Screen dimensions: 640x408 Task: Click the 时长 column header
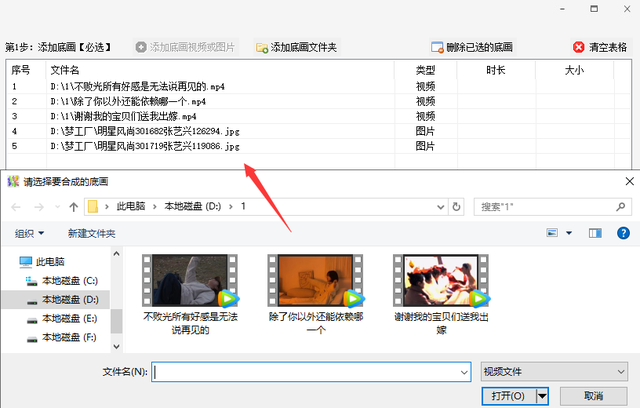pyautogui.click(x=496, y=70)
